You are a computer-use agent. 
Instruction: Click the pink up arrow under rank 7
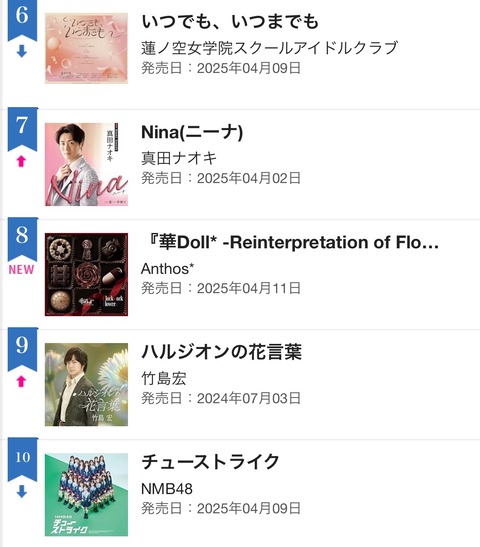coord(22,161)
